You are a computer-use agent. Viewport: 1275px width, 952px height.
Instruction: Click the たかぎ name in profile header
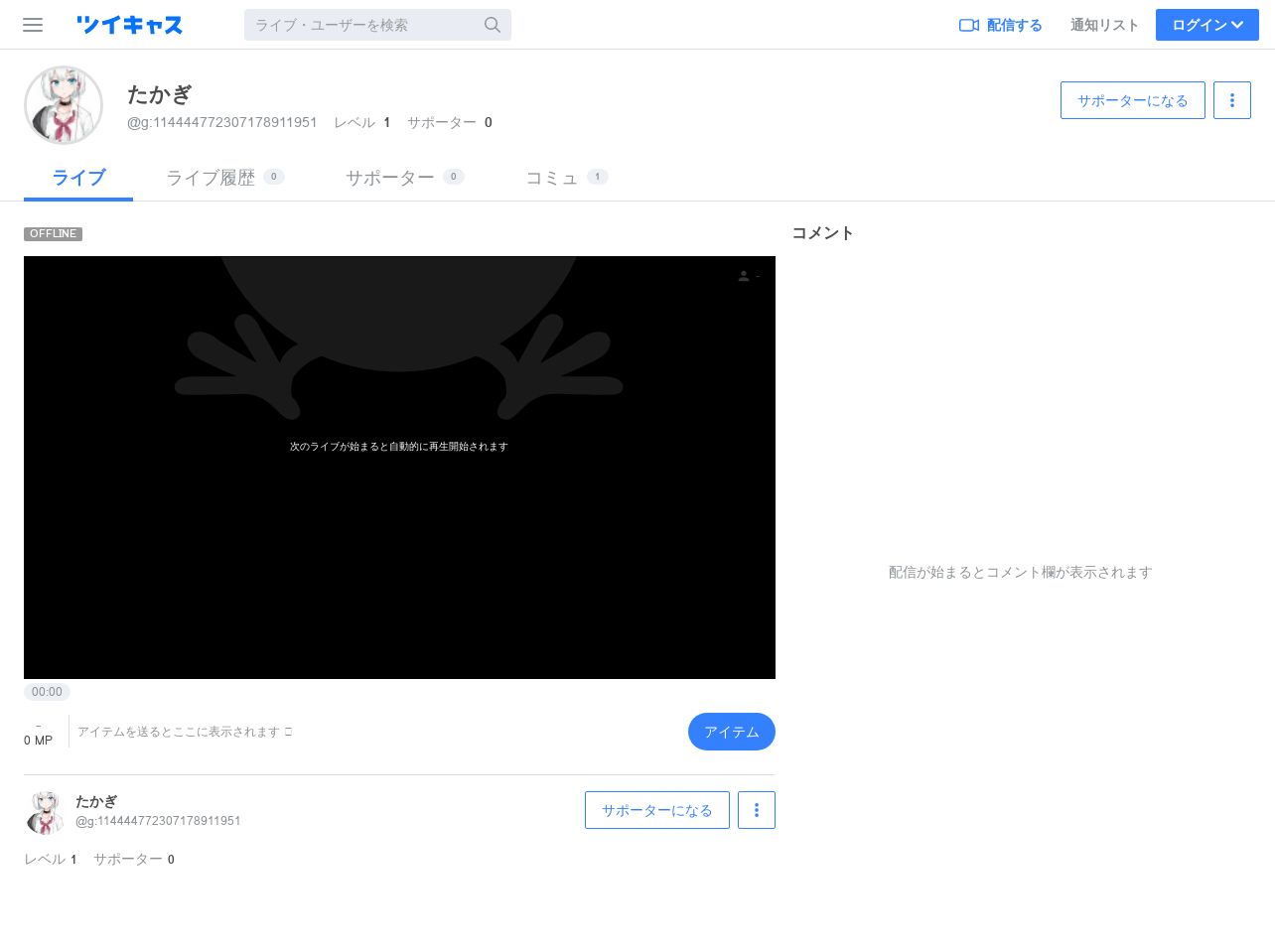coord(159,94)
